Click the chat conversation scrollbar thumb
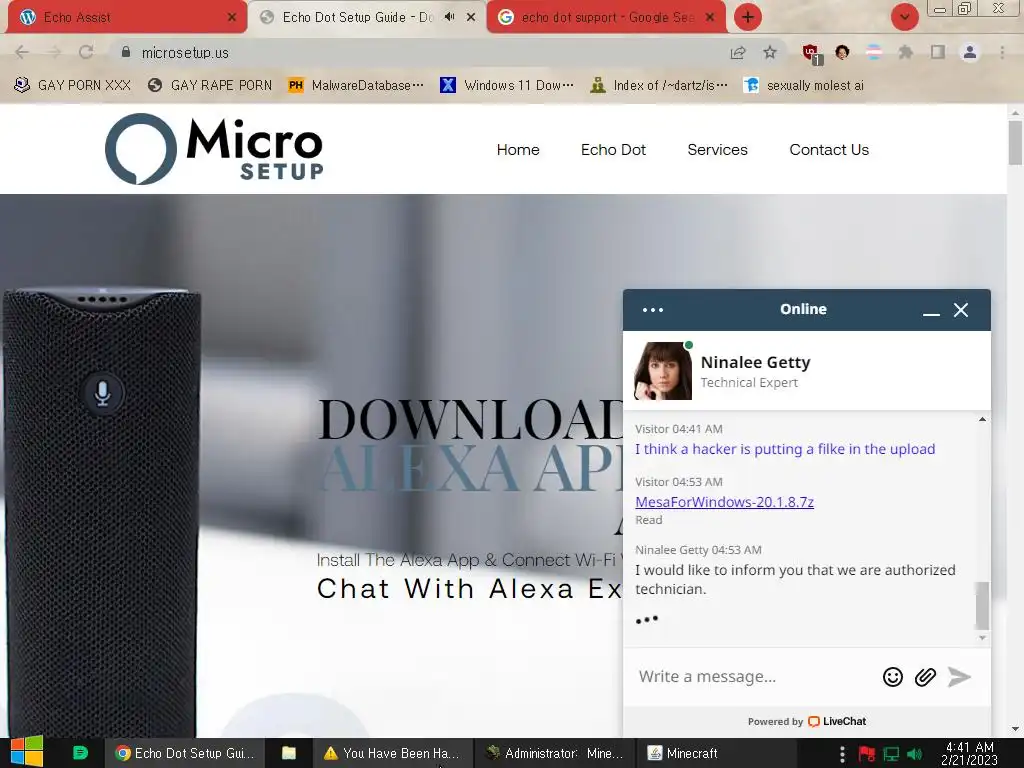 click(x=982, y=605)
